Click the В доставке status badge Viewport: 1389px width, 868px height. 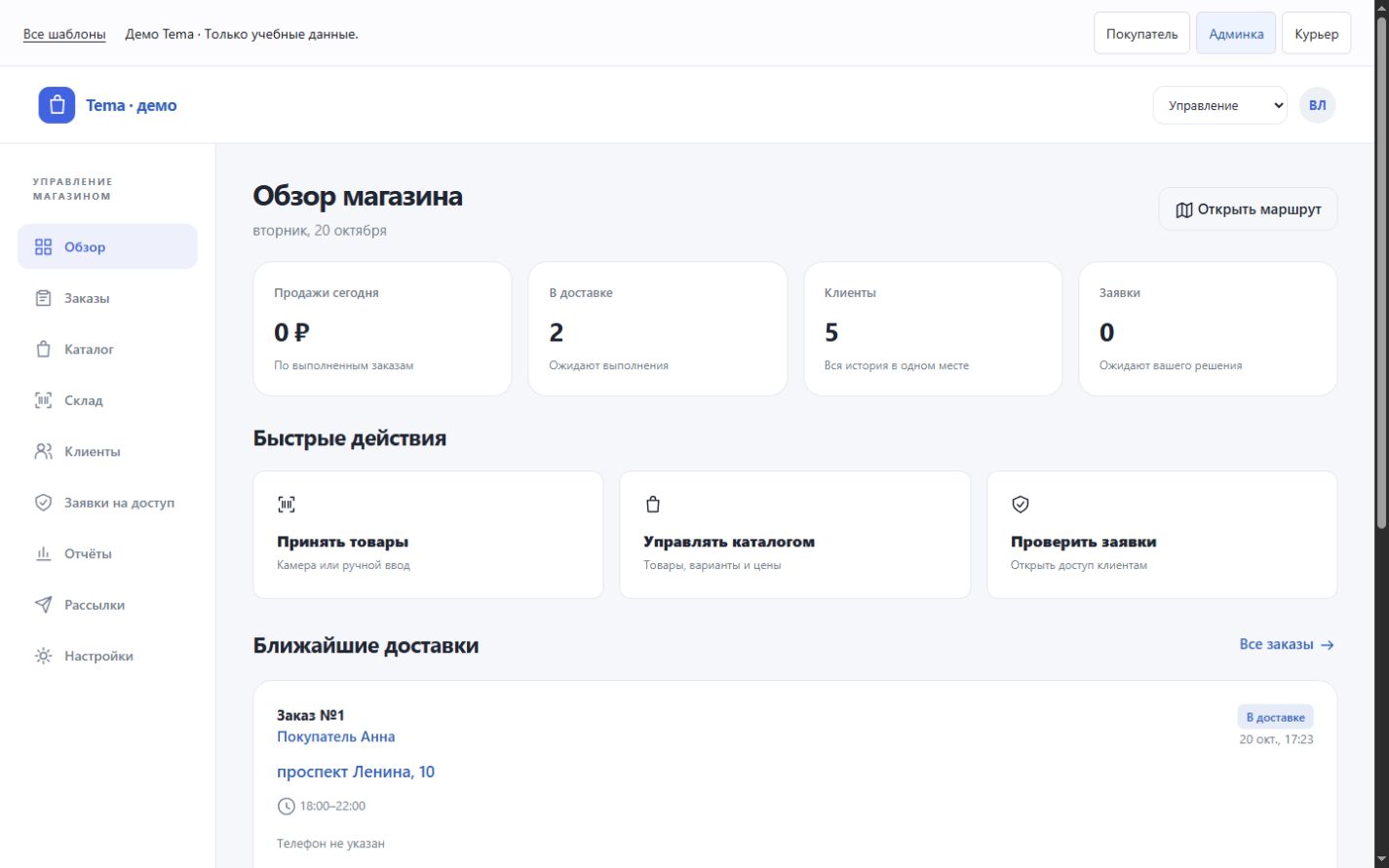1275,717
